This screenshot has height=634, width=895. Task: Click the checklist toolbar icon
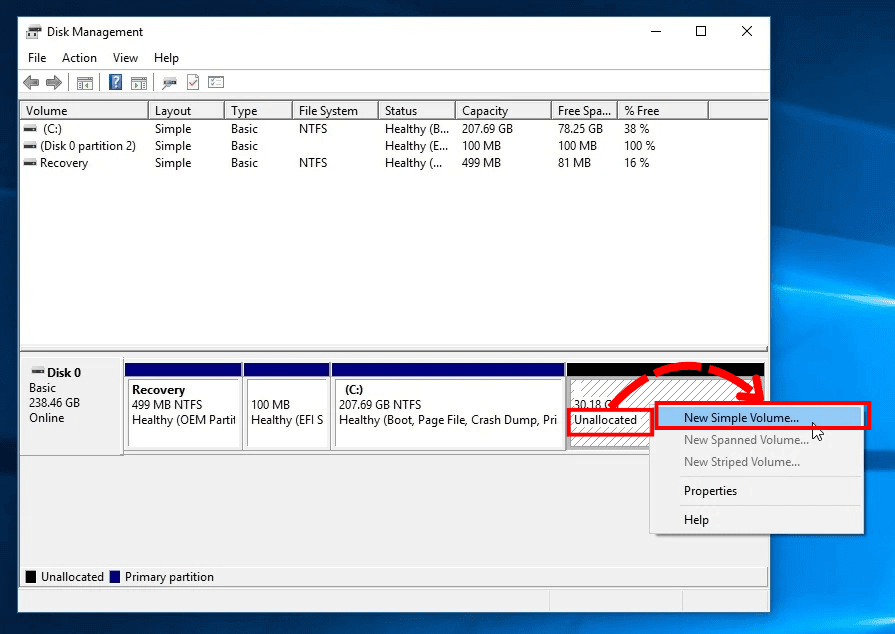215,82
